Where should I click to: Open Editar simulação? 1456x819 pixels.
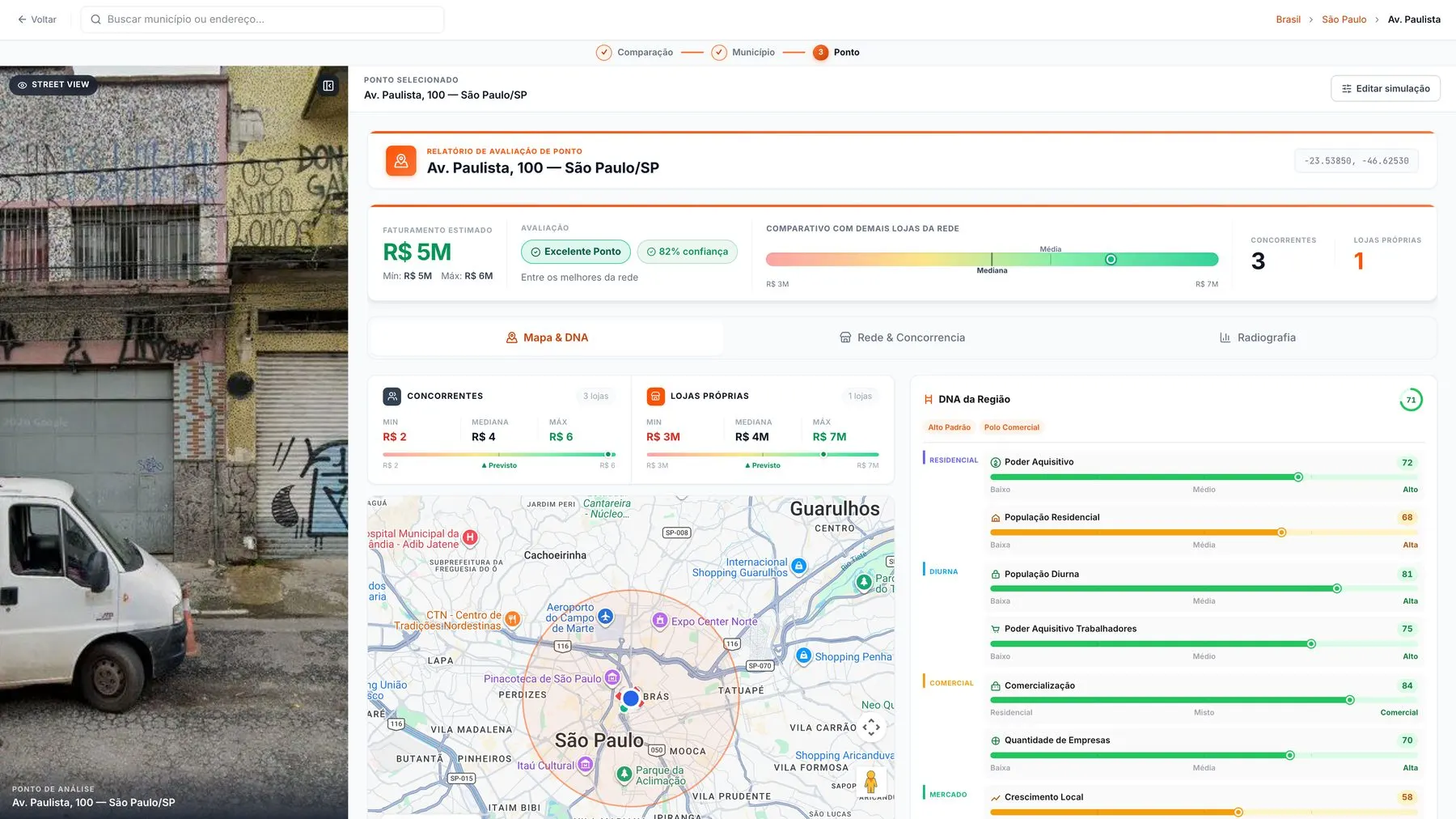[1386, 89]
